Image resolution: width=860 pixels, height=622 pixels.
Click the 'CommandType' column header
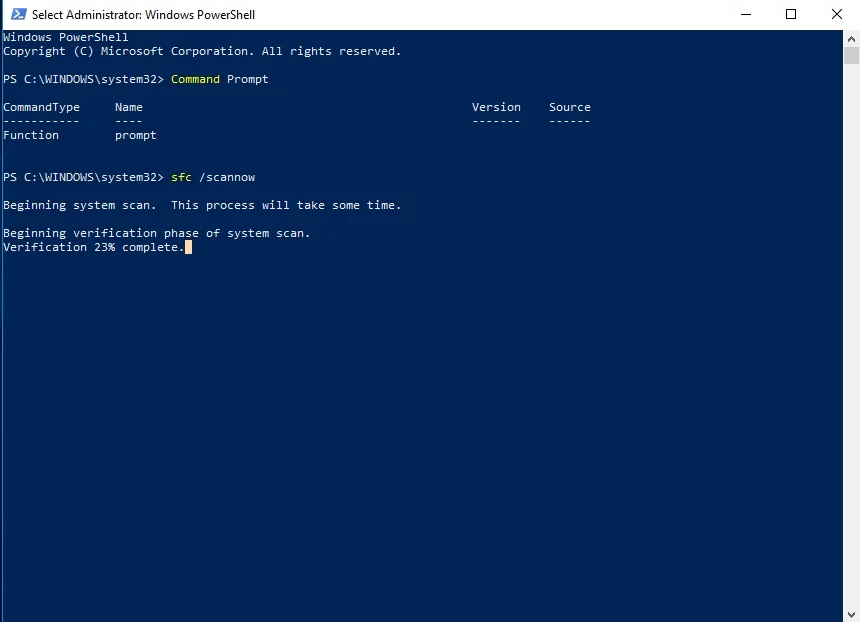42,108
